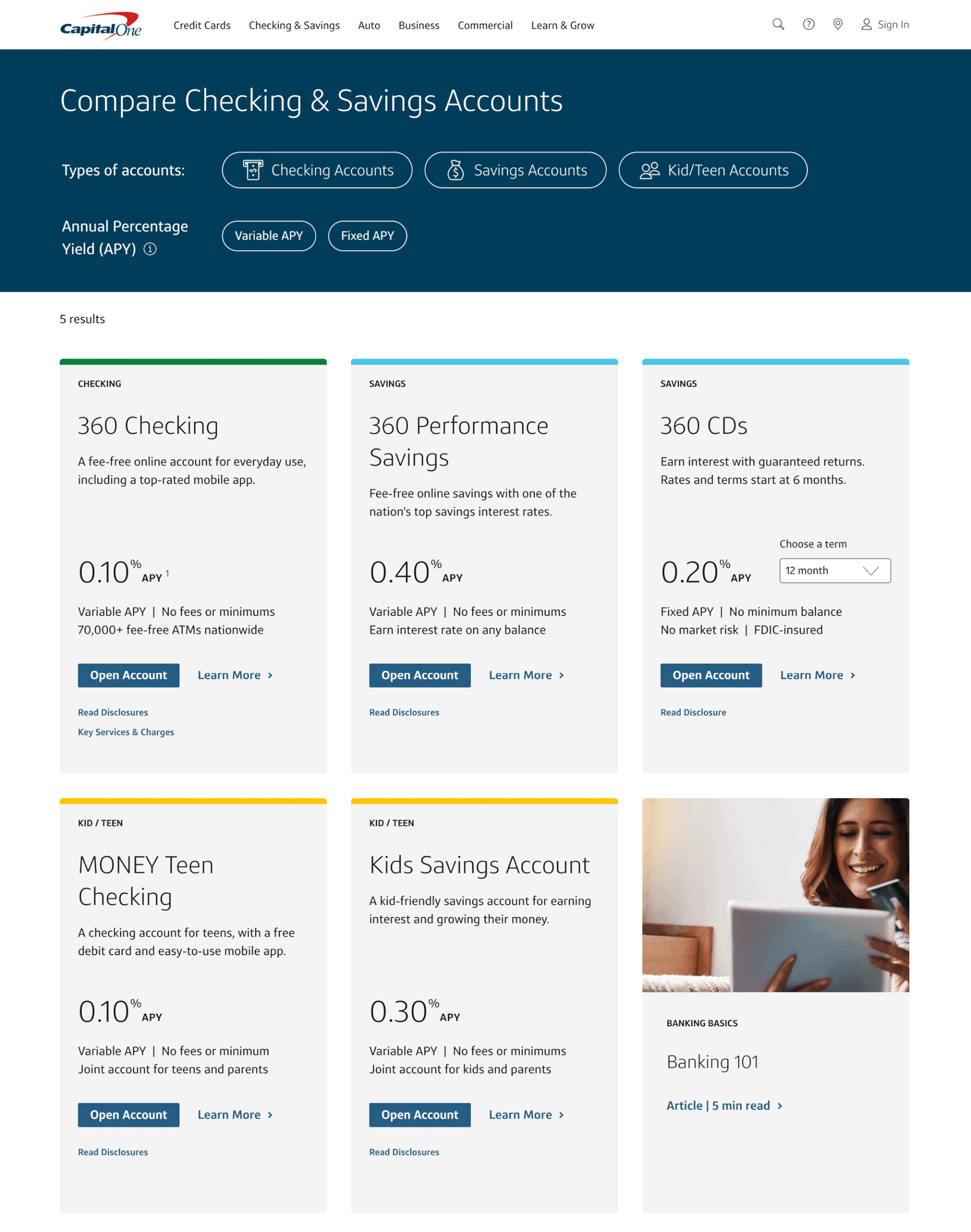Screen dimensions: 971x1232
Task: Open Account for 360 Performance Savings
Action: tap(420, 675)
